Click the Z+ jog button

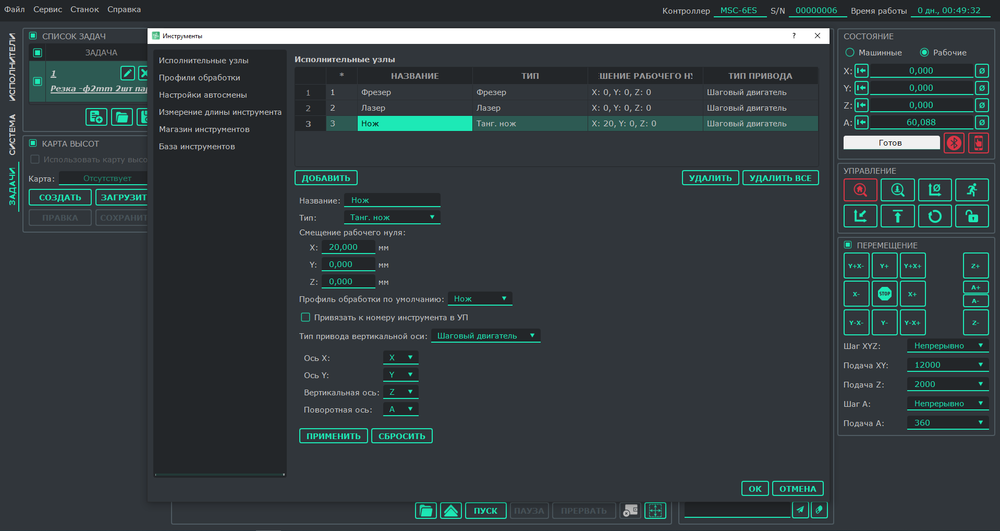tap(975, 266)
